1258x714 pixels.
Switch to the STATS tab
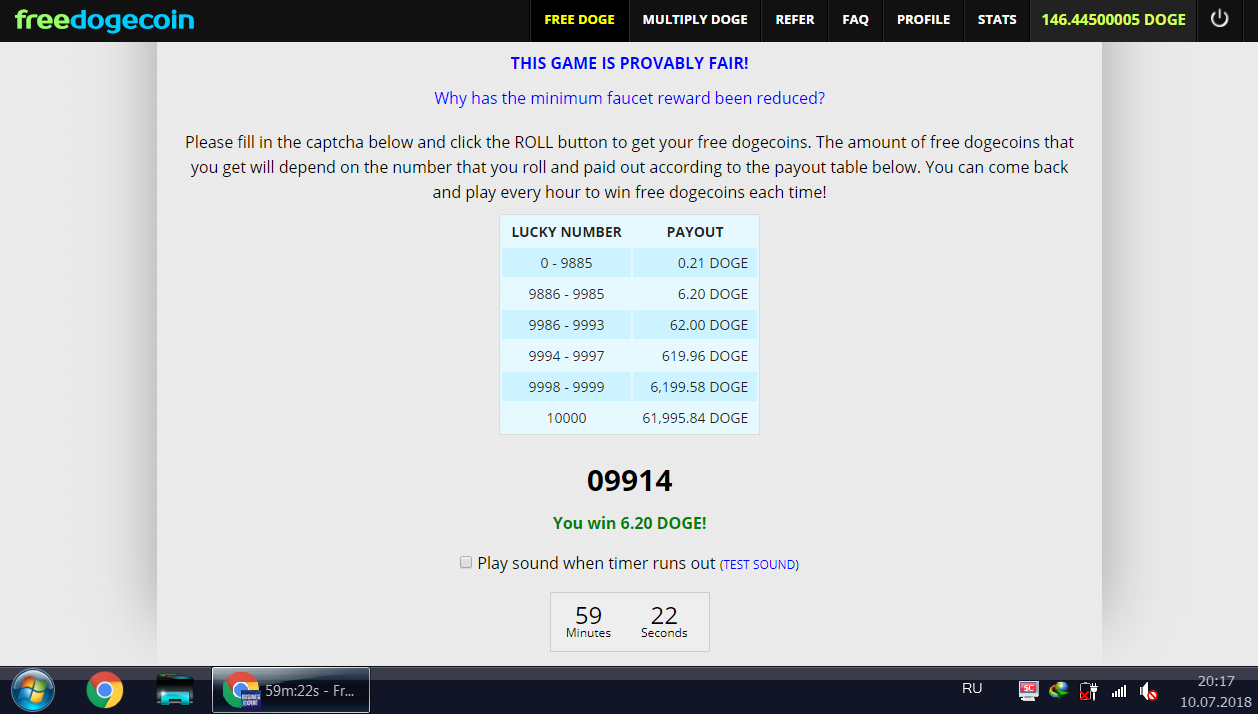997,20
